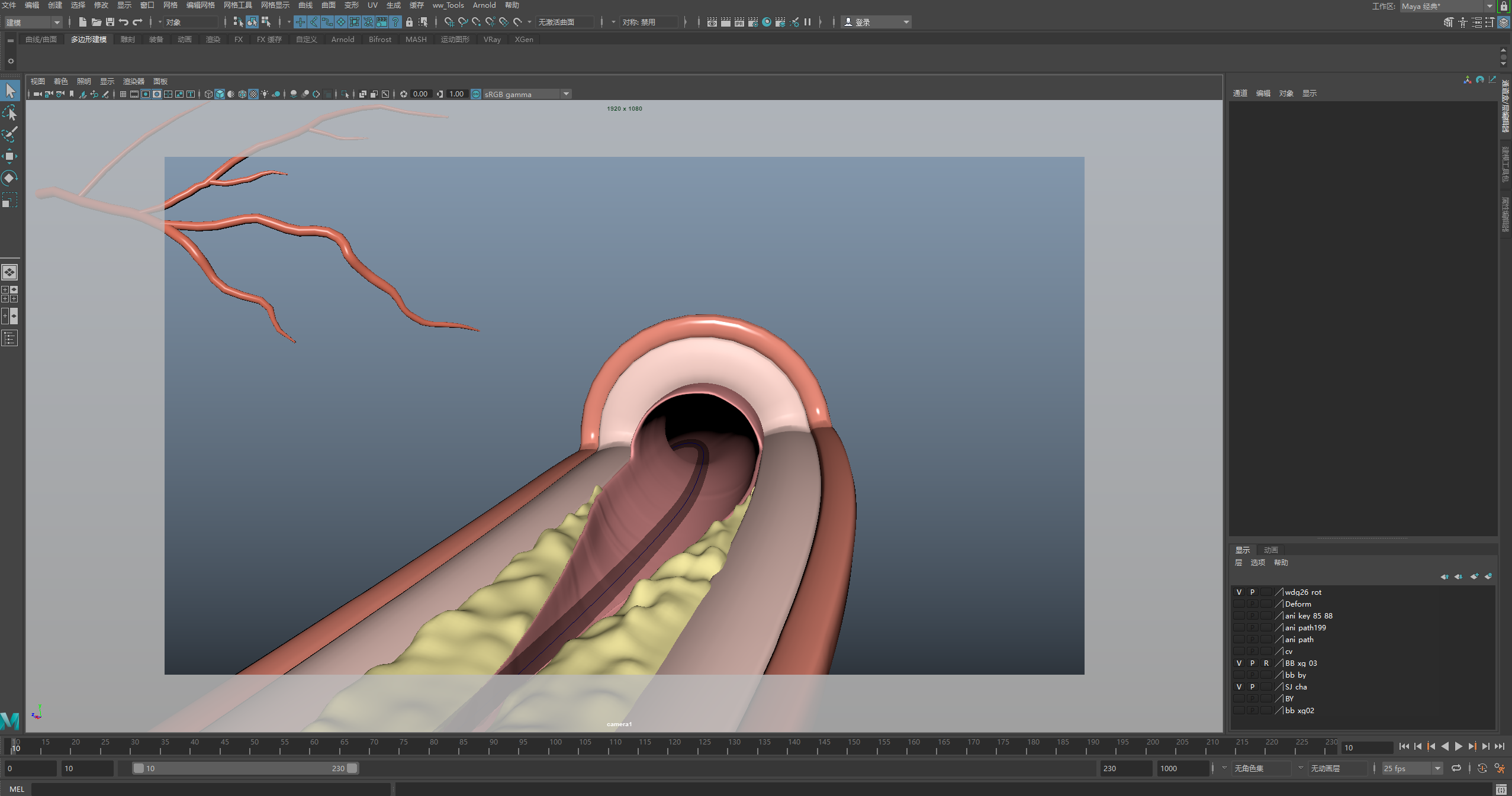This screenshot has width=1512, height=796.
Task: Toggle lock selection padlock icon
Action: click(409, 22)
